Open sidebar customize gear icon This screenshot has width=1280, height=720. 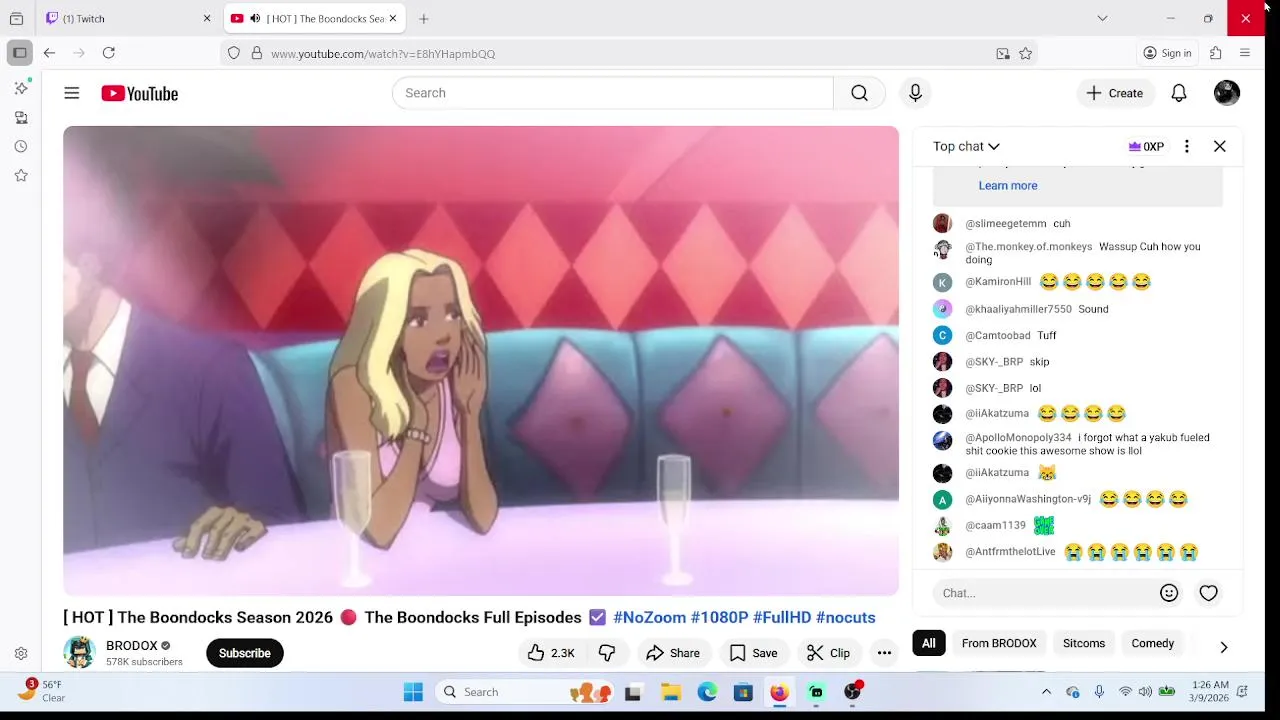click(x=21, y=654)
